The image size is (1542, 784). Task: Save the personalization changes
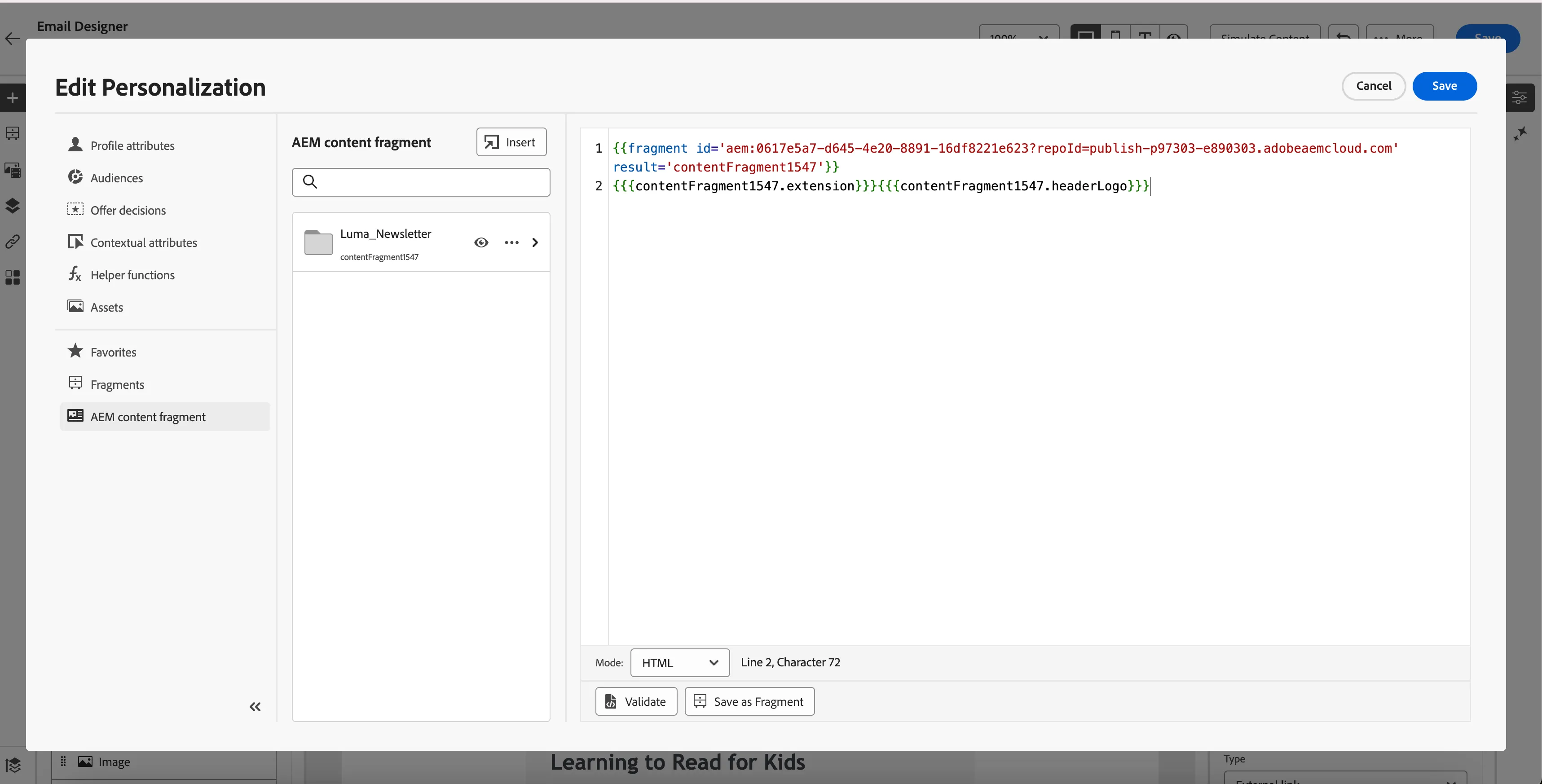tap(1445, 86)
